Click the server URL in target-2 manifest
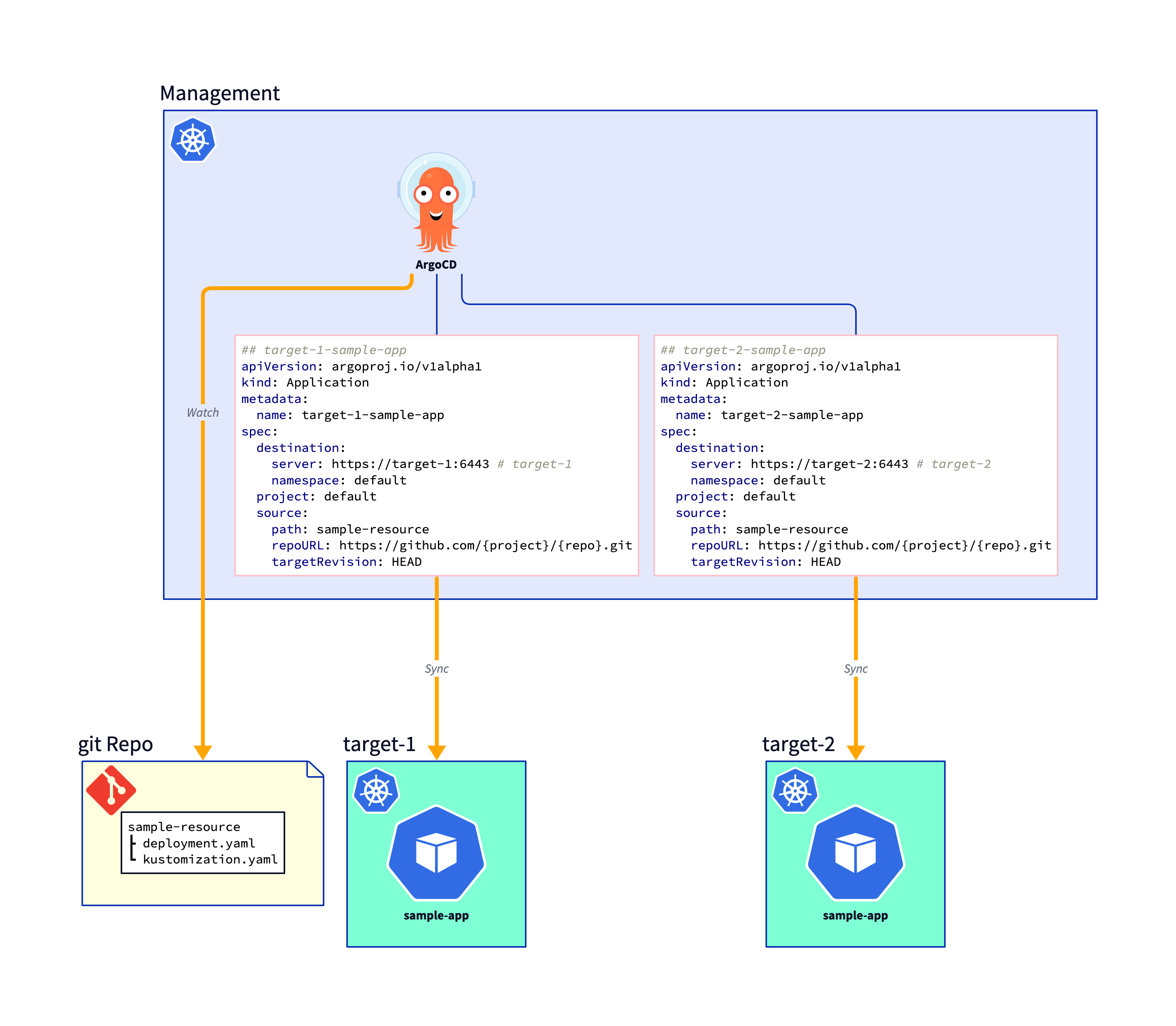 tap(829, 464)
